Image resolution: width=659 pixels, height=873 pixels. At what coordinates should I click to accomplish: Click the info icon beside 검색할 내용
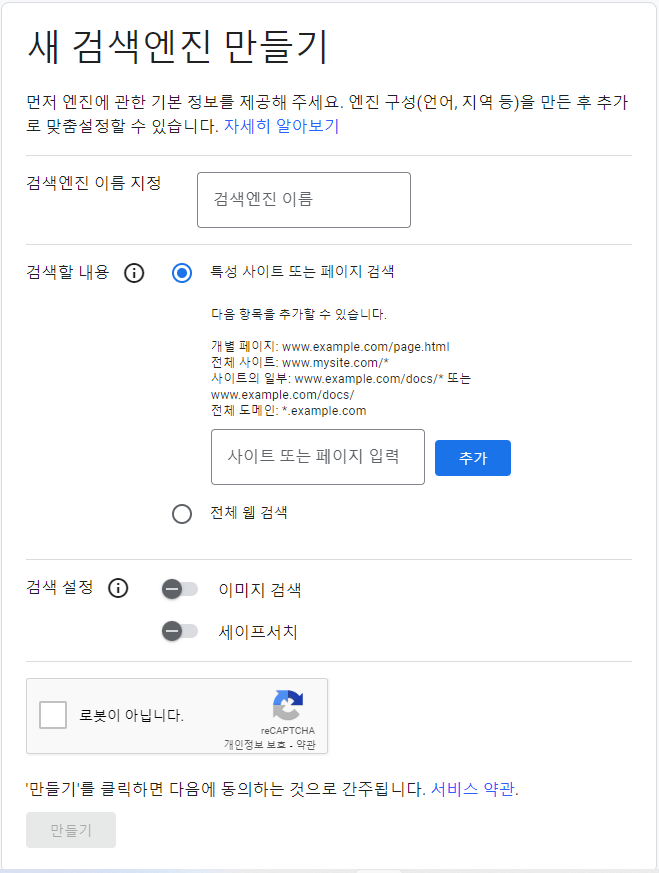point(134,273)
